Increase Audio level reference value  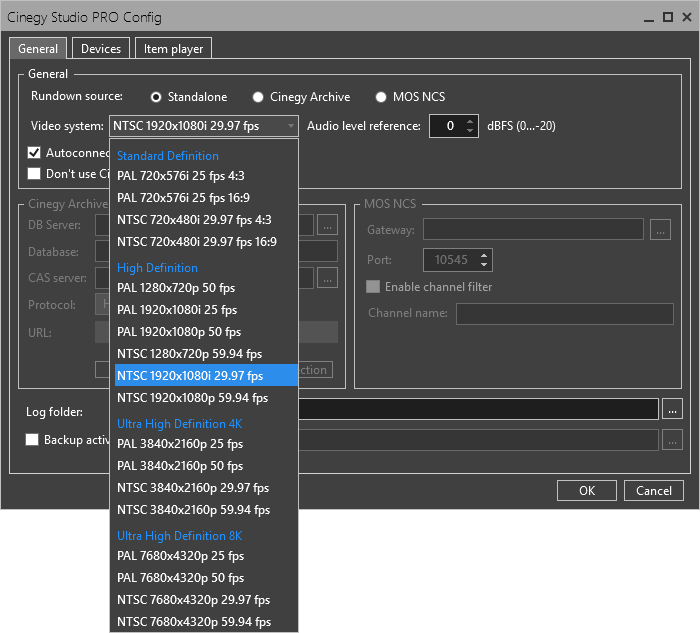coord(470,121)
